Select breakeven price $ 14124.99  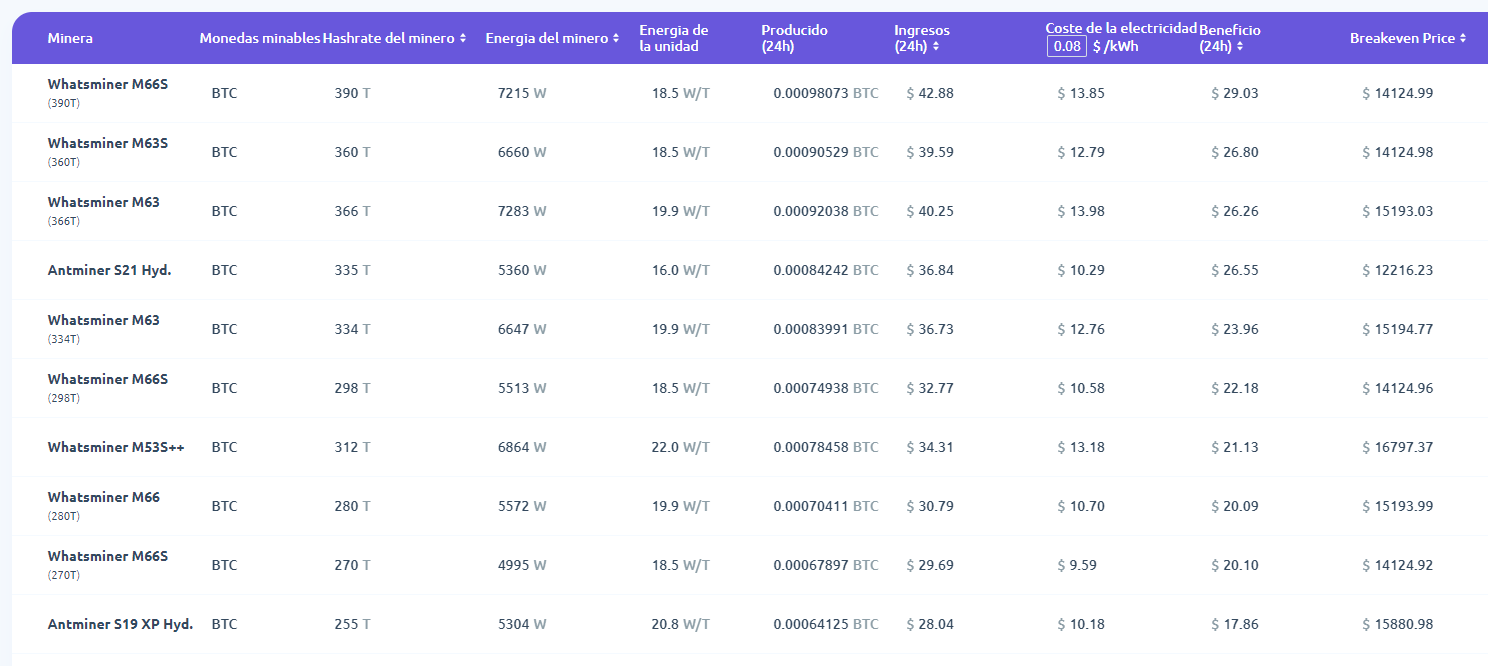[x=1398, y=93]
